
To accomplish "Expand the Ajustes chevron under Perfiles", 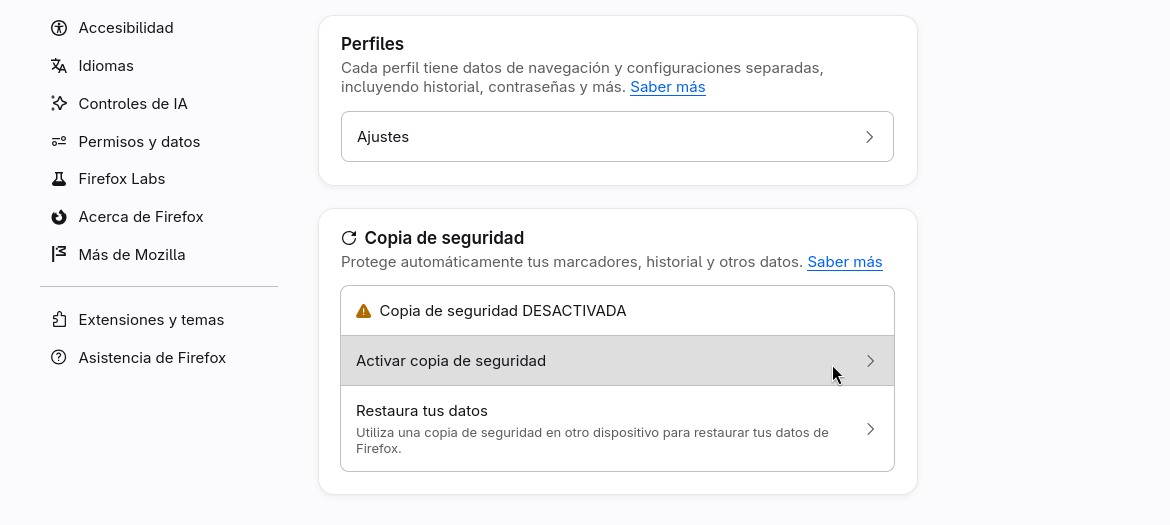I will (x=869, y=137).
